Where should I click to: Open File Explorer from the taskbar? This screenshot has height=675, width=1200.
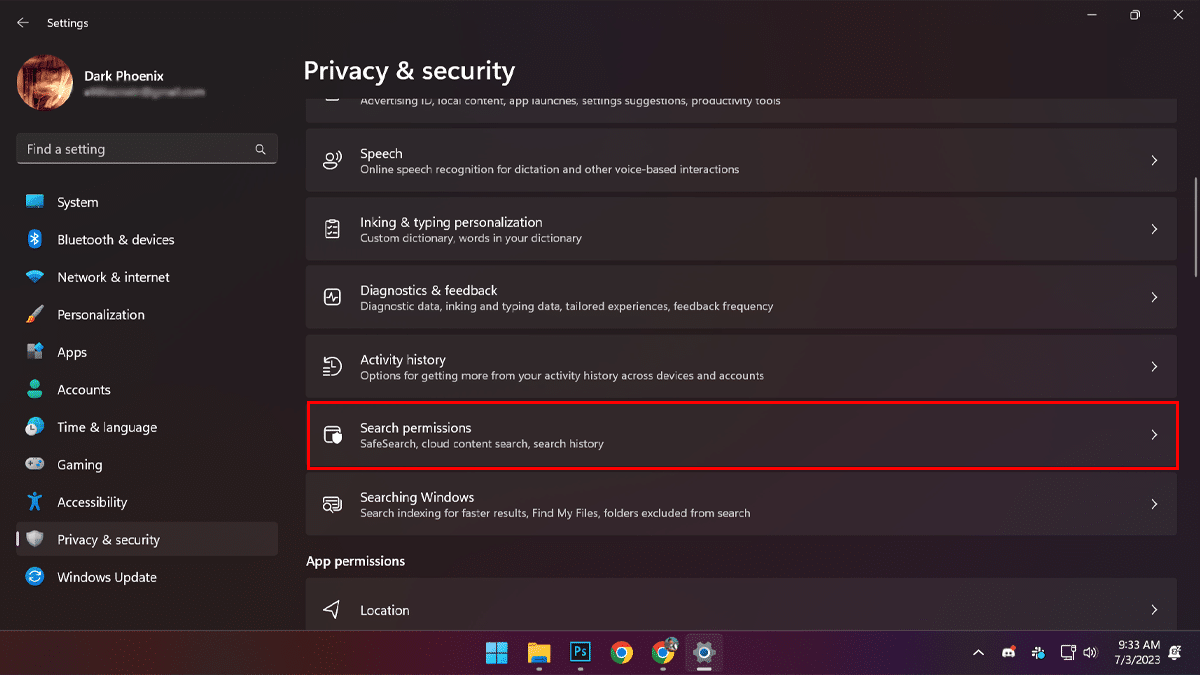[539, 653]
